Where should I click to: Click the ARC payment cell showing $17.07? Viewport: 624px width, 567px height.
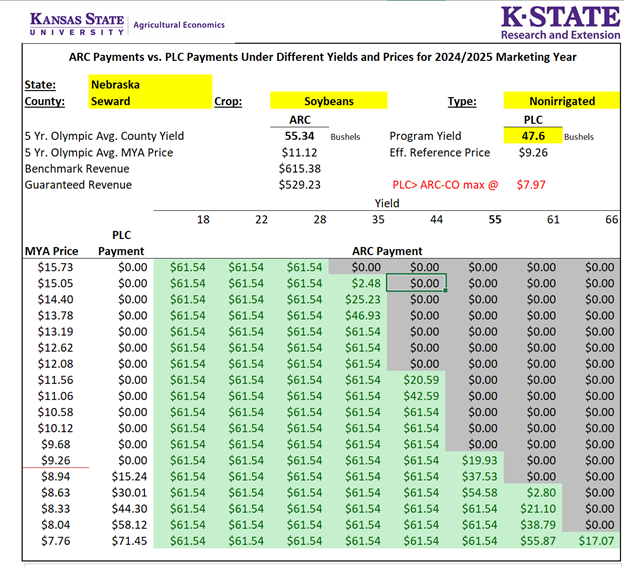600,541
